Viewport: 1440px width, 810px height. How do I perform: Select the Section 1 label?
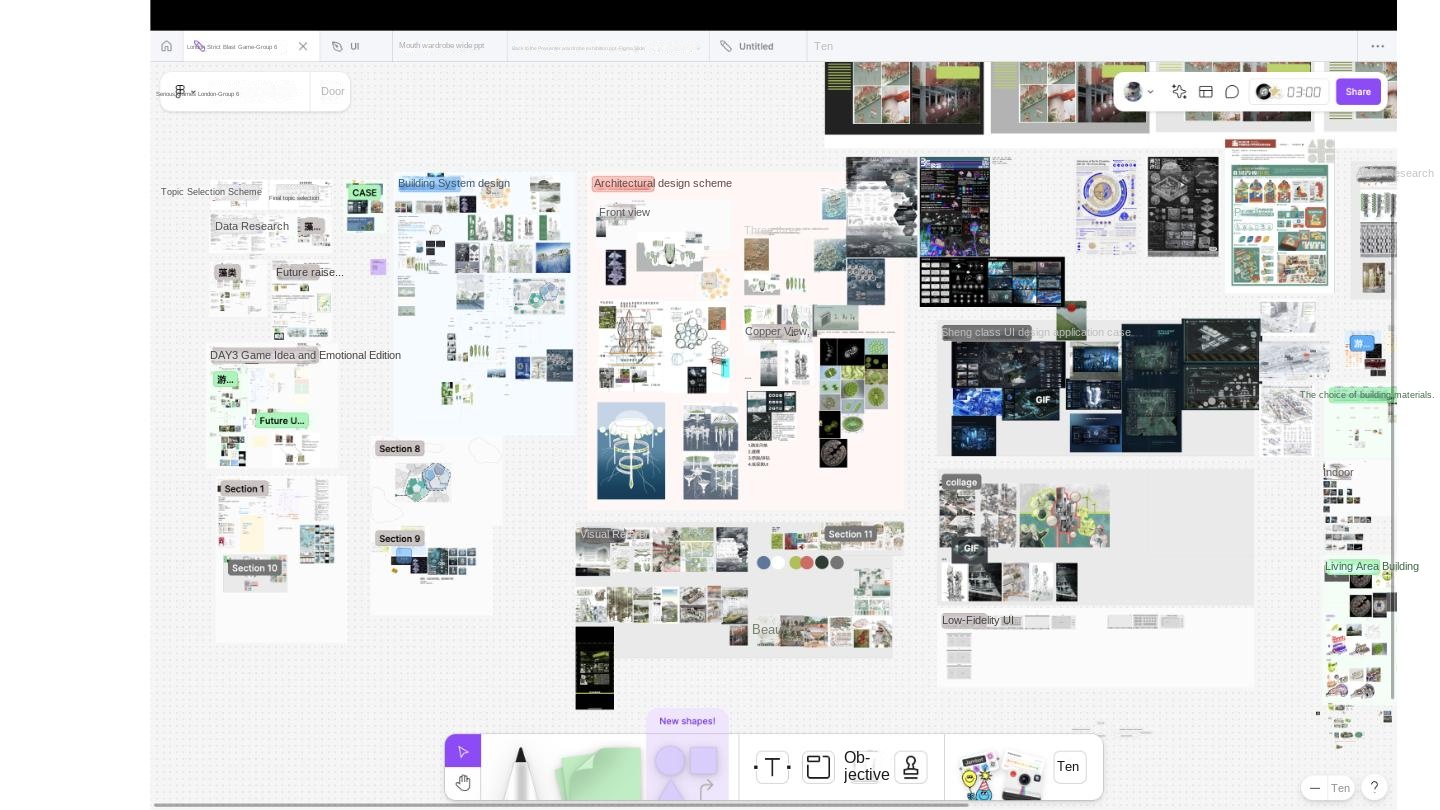tap(244, 489)
